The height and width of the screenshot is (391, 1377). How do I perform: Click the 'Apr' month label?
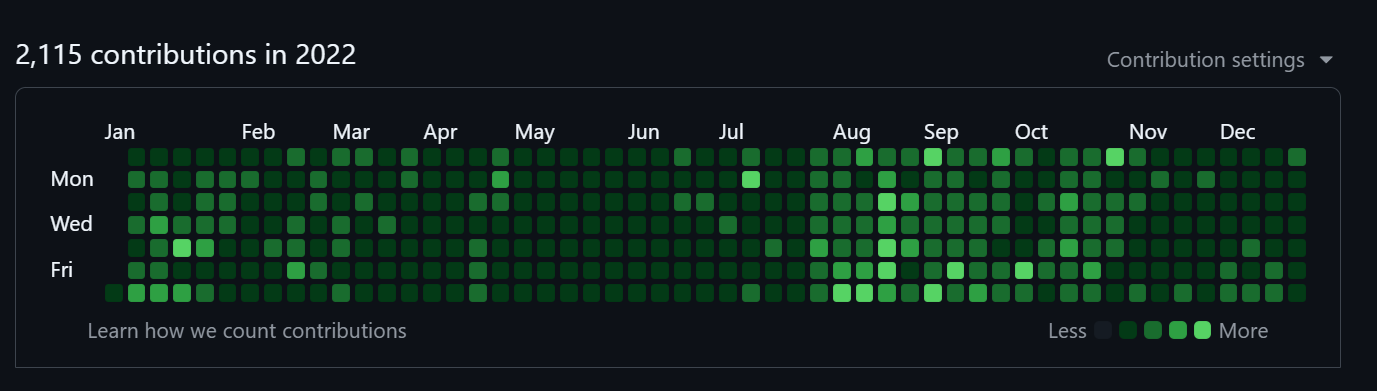440,132
